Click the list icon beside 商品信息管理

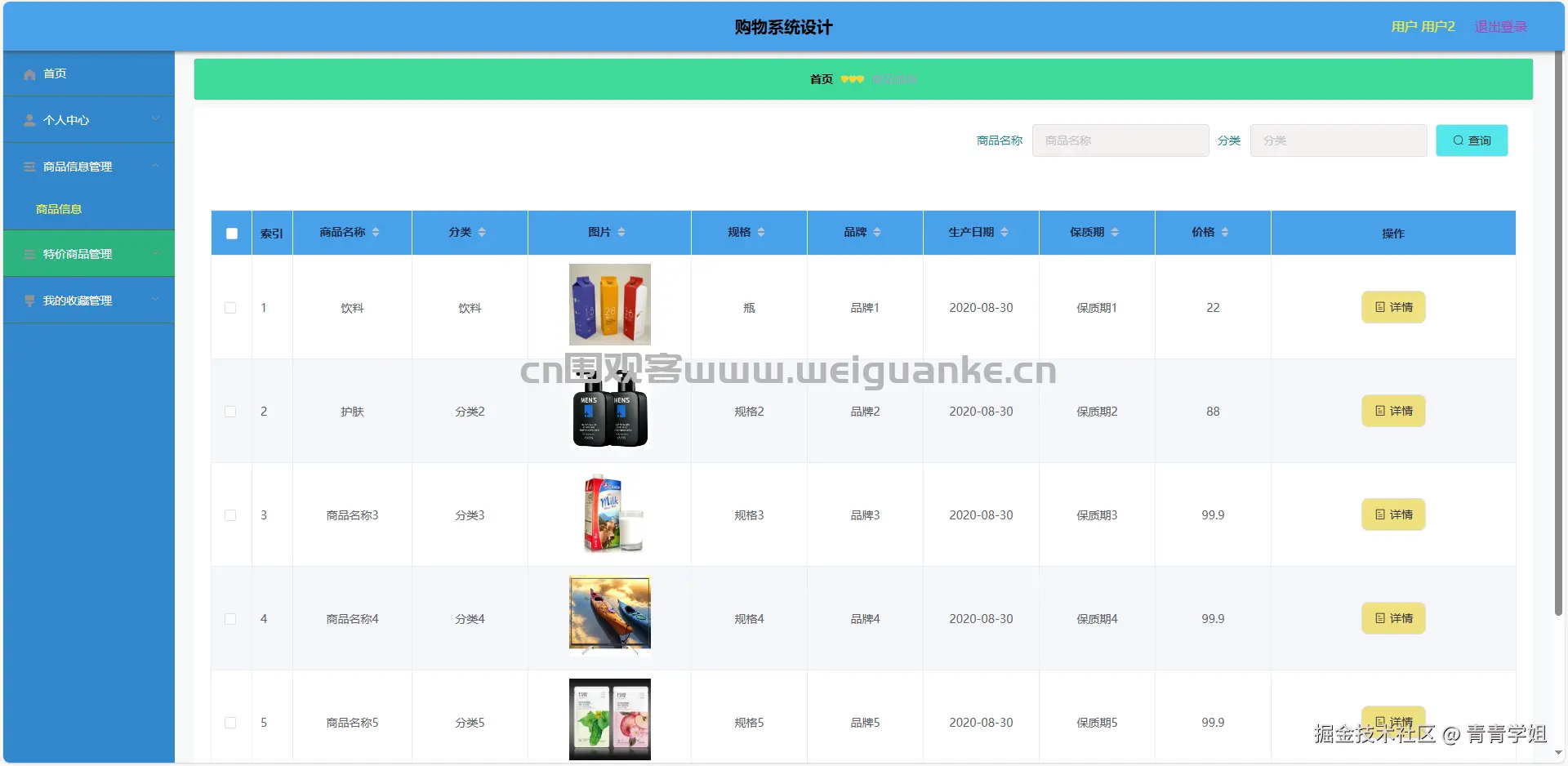click(x=28, y=167)
